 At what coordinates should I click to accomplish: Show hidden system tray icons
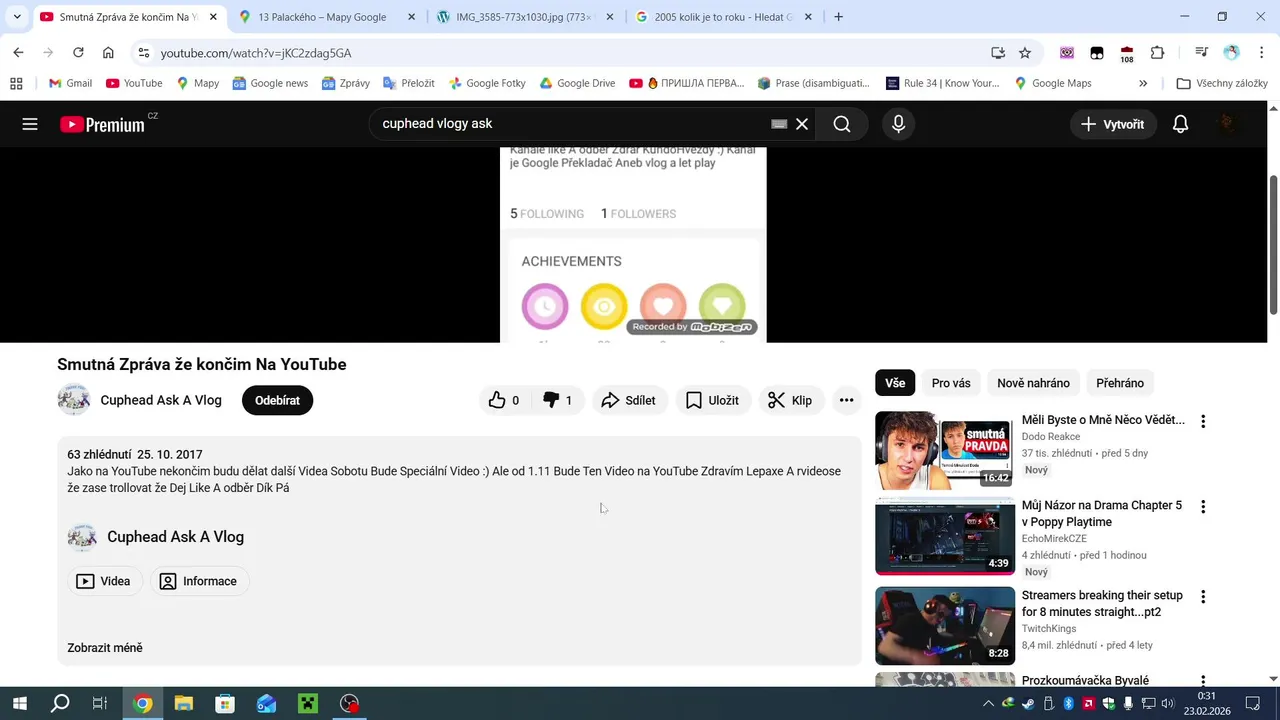[988, 703]
